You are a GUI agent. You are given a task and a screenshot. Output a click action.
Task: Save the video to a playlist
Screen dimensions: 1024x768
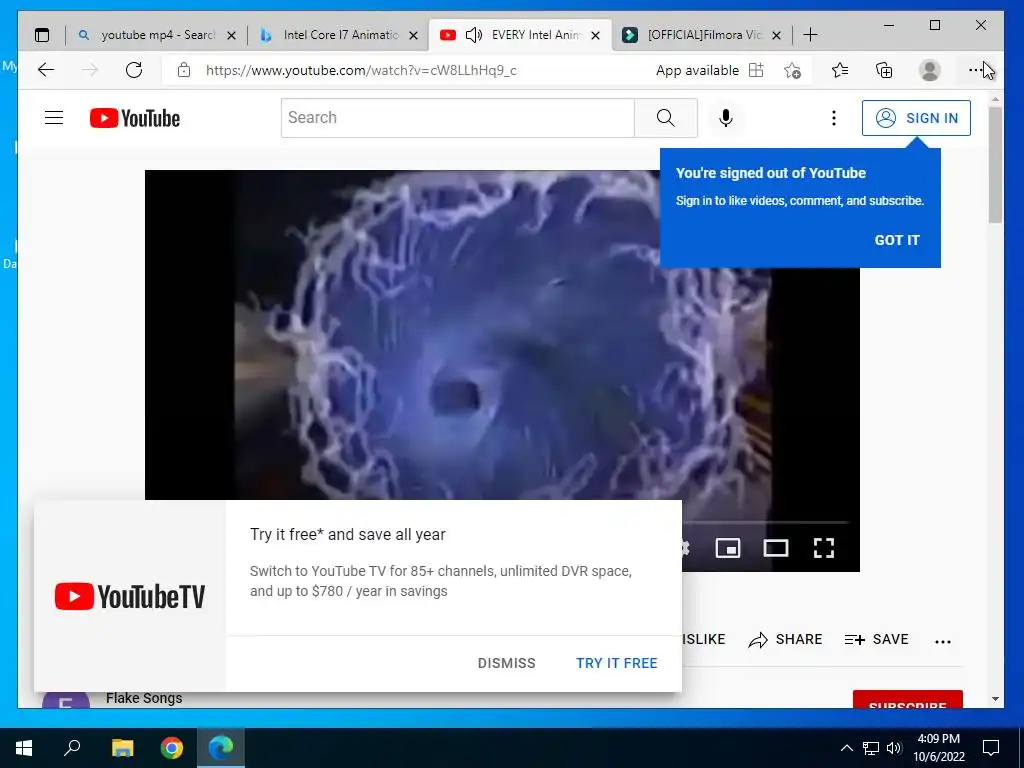coord(876,639)
